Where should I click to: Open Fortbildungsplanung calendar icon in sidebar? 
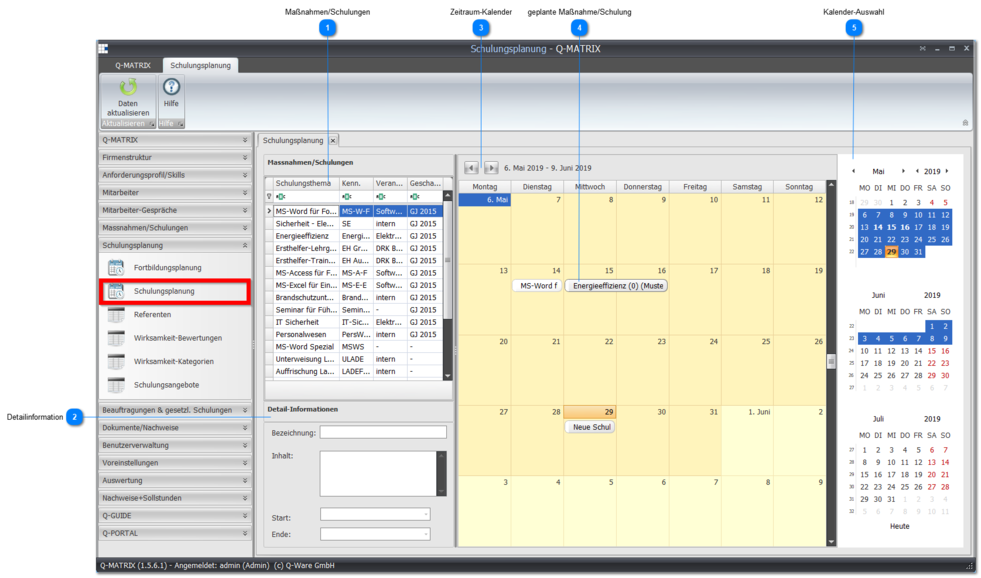116,268
